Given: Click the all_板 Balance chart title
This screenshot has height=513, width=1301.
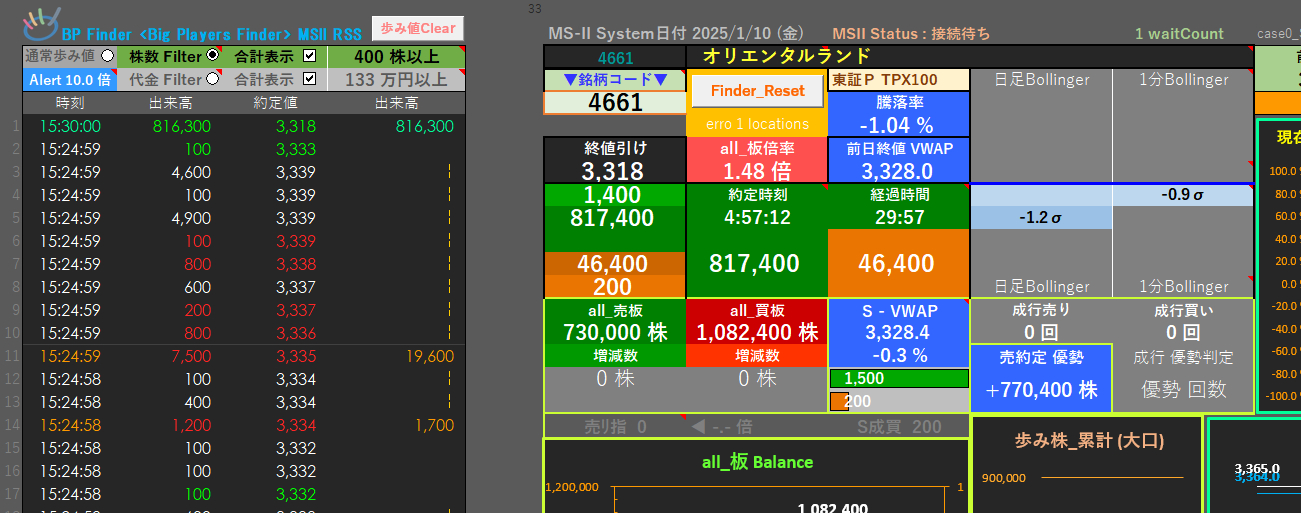Looking at the screenshot, I should coord(757,462).
